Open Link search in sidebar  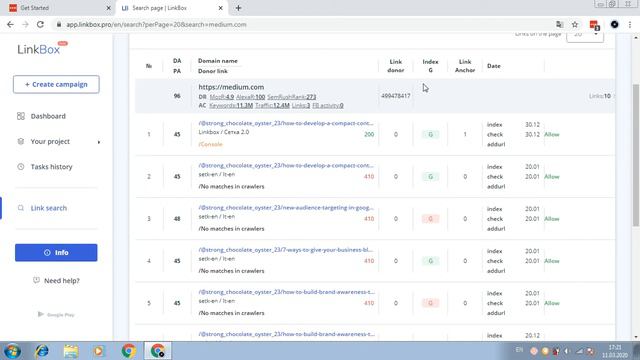[49, 208]
